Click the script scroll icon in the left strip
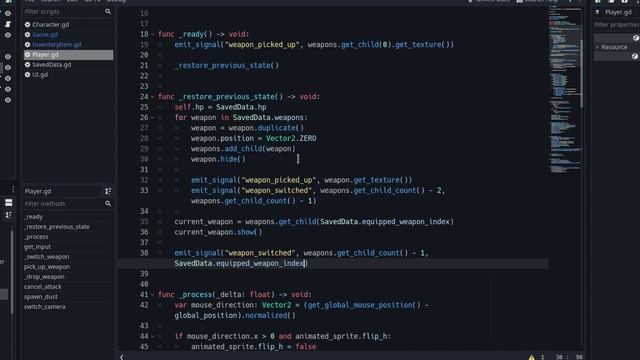 pos(8,24)
